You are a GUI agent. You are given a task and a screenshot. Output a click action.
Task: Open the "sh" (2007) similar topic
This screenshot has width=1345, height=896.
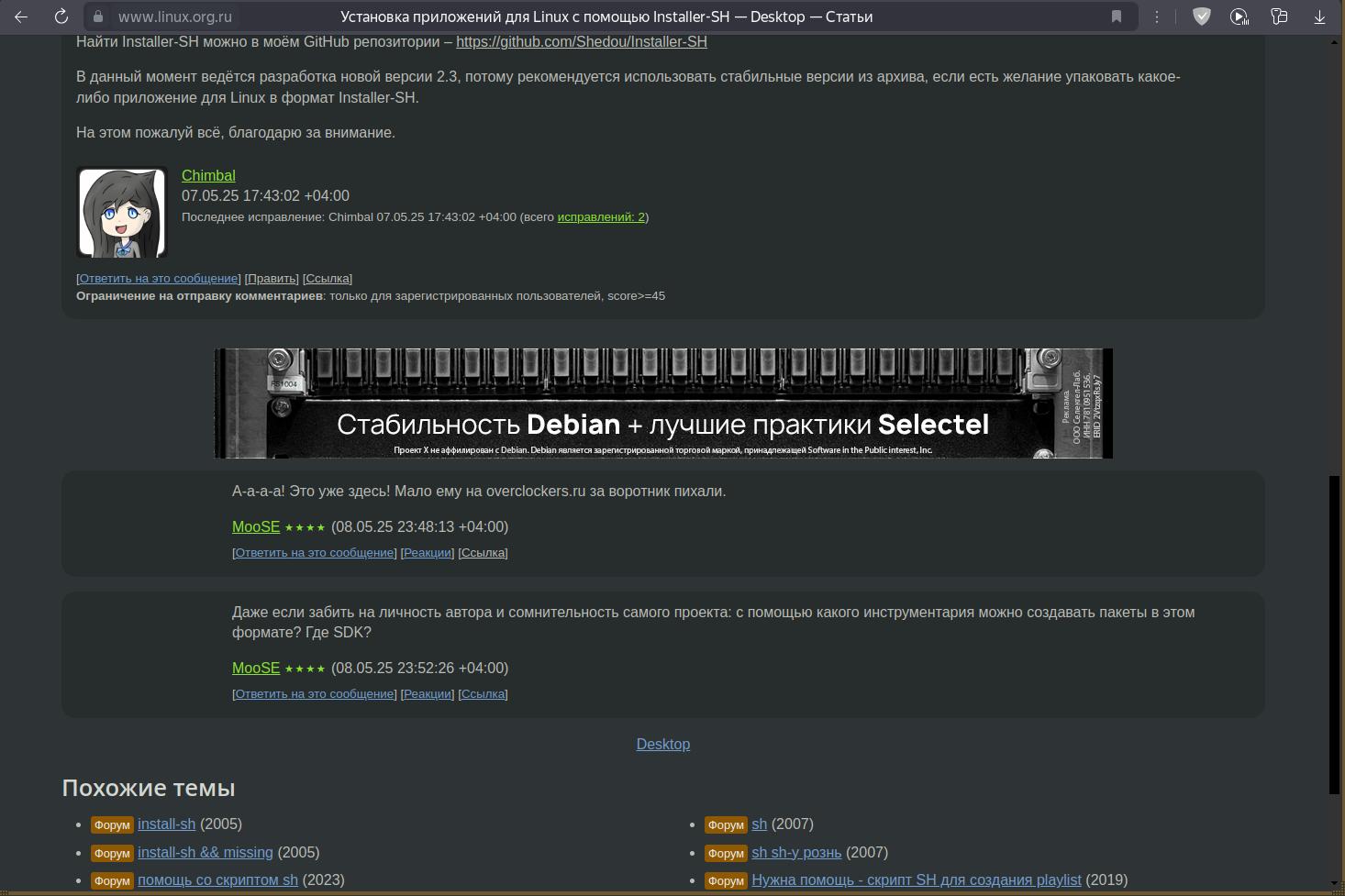pyautogui.click(x=759, y=824)
